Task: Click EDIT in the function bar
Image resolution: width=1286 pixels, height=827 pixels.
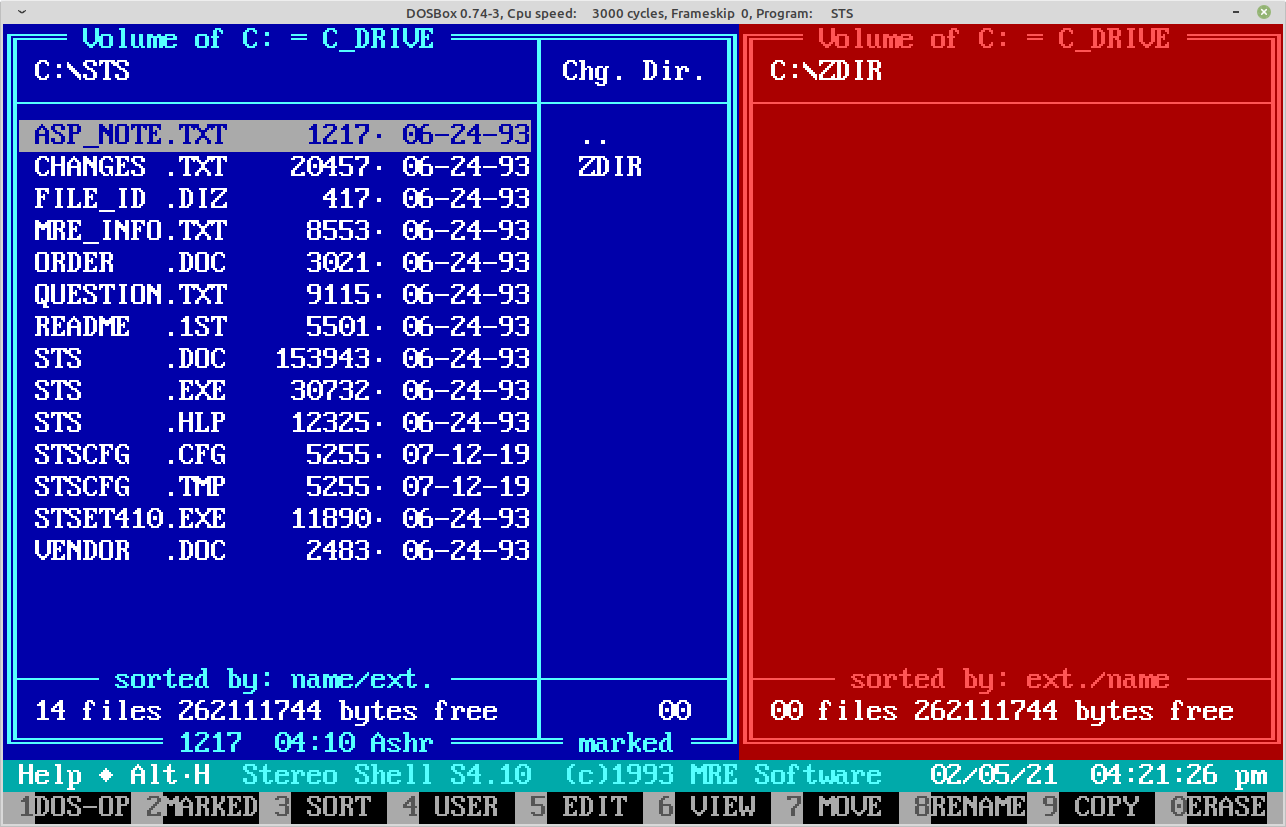Action: pyautogui.click(x=594, y=806)
